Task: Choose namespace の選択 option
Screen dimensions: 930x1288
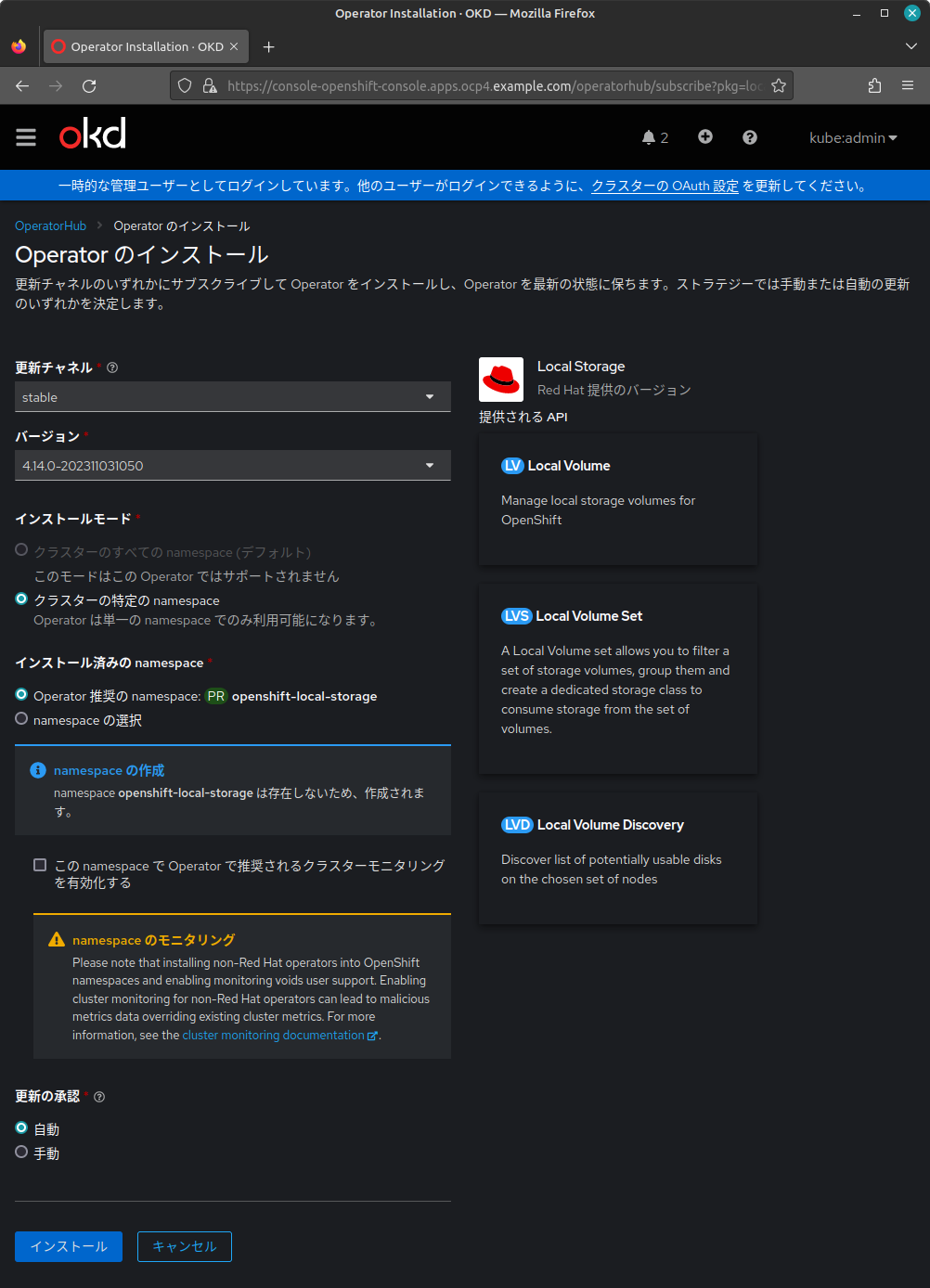Action: [x=20, y=717]
